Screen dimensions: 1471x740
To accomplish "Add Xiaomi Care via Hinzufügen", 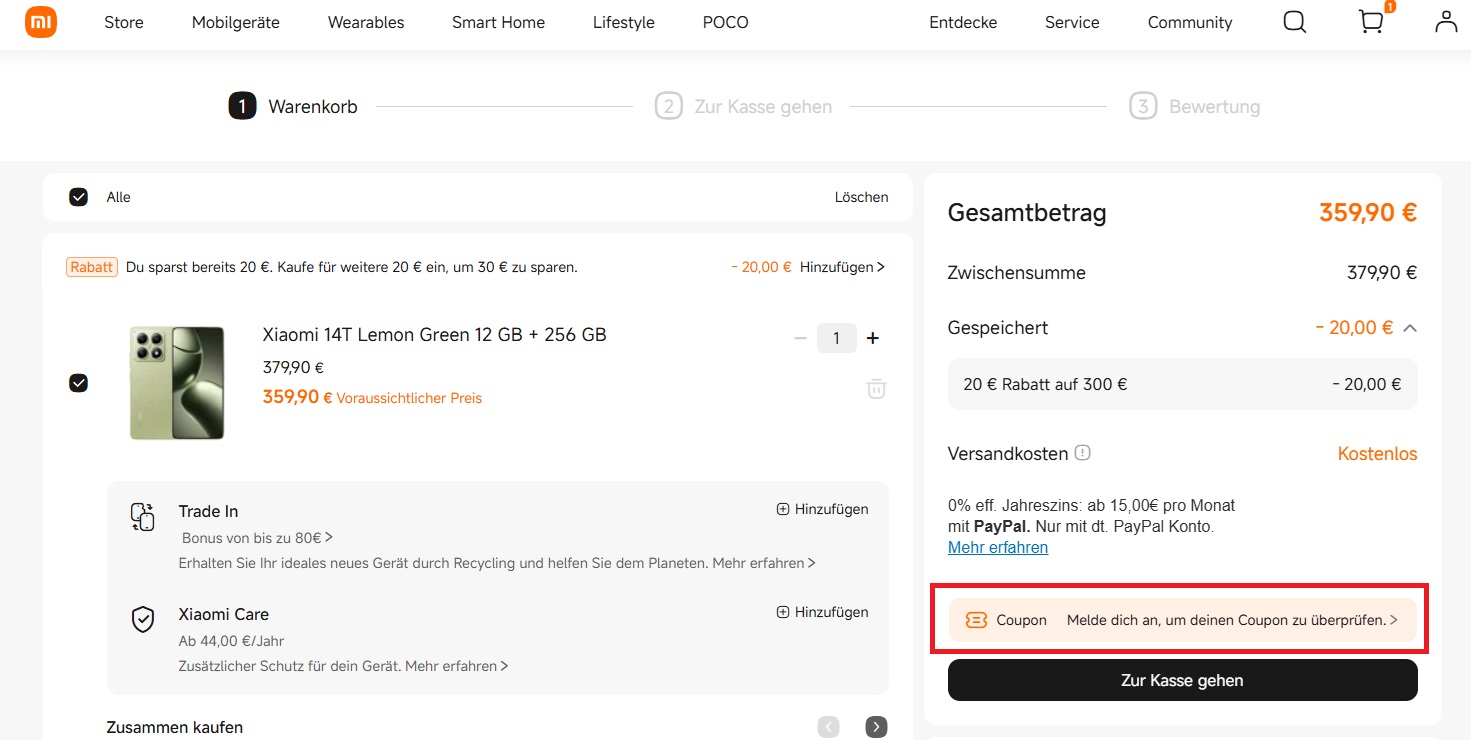I will coord(823,612).
